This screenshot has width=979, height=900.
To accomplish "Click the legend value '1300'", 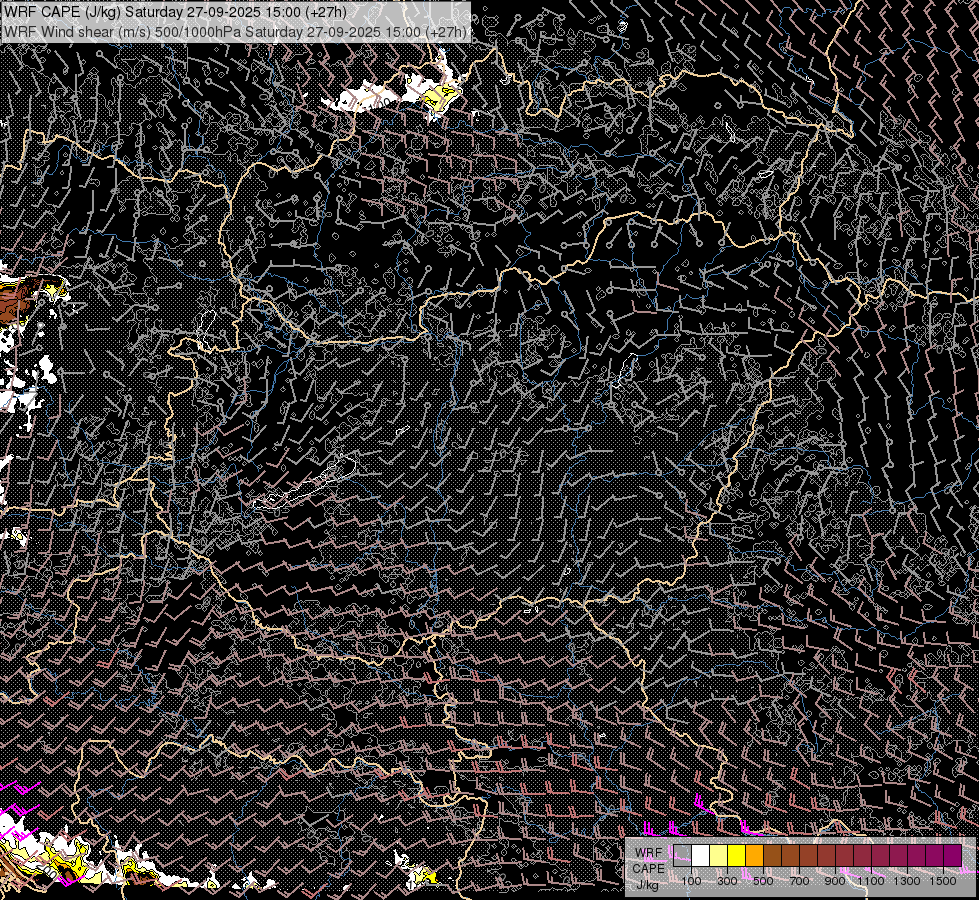I will 907,881.
